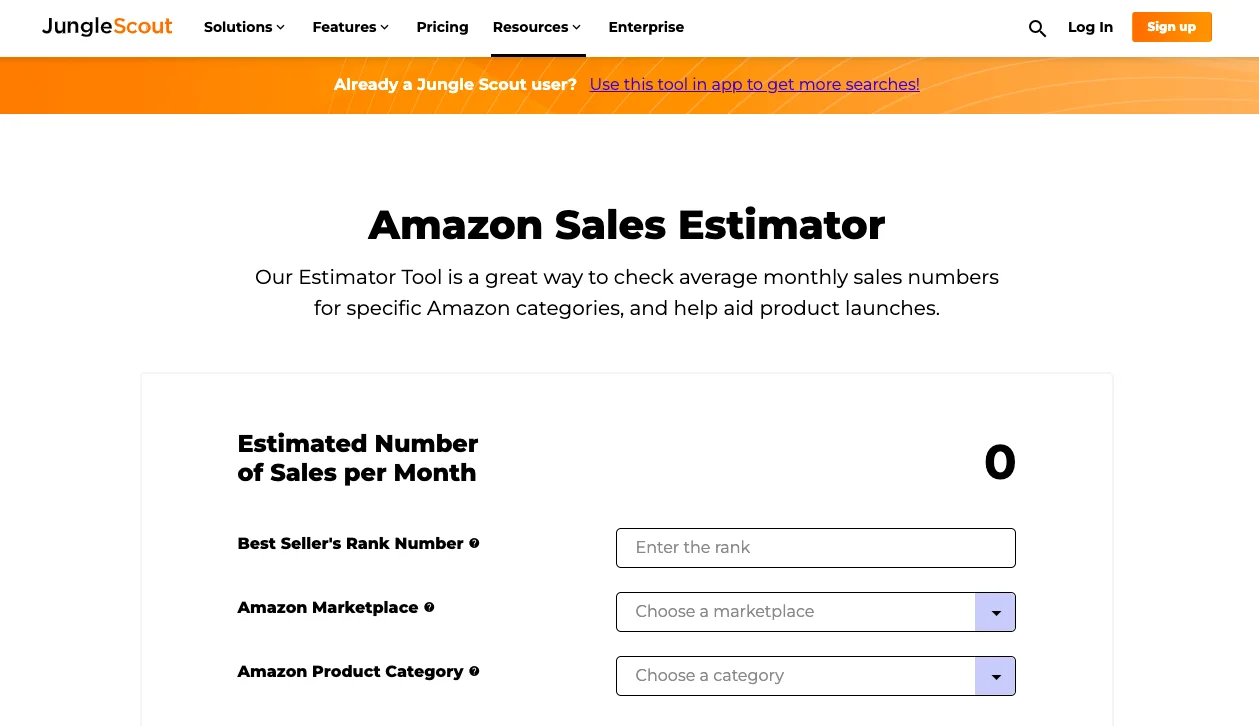Expand the Solutions menu chevron
Image resolution: width=1259 pixels, height=726 pixels.
[281, 27]
